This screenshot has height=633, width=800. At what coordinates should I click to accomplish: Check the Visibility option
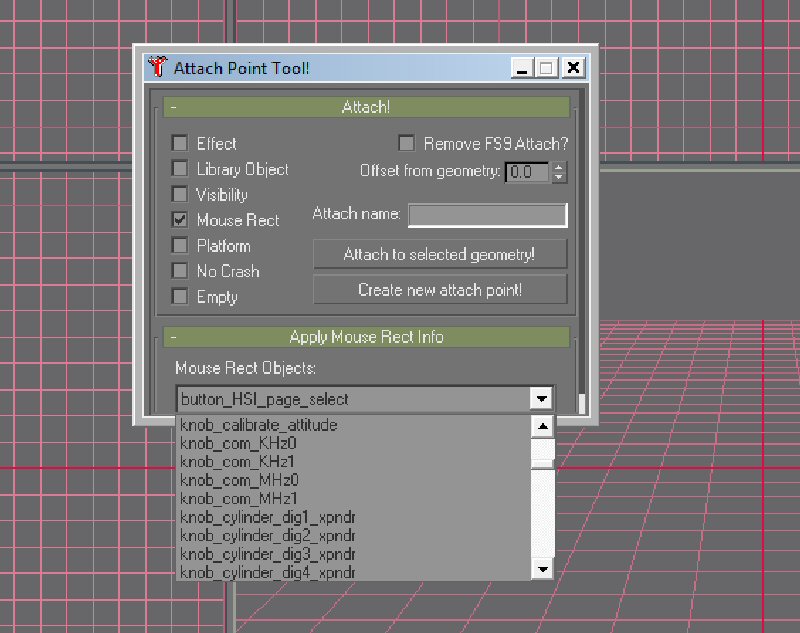(x=180, y=195)
